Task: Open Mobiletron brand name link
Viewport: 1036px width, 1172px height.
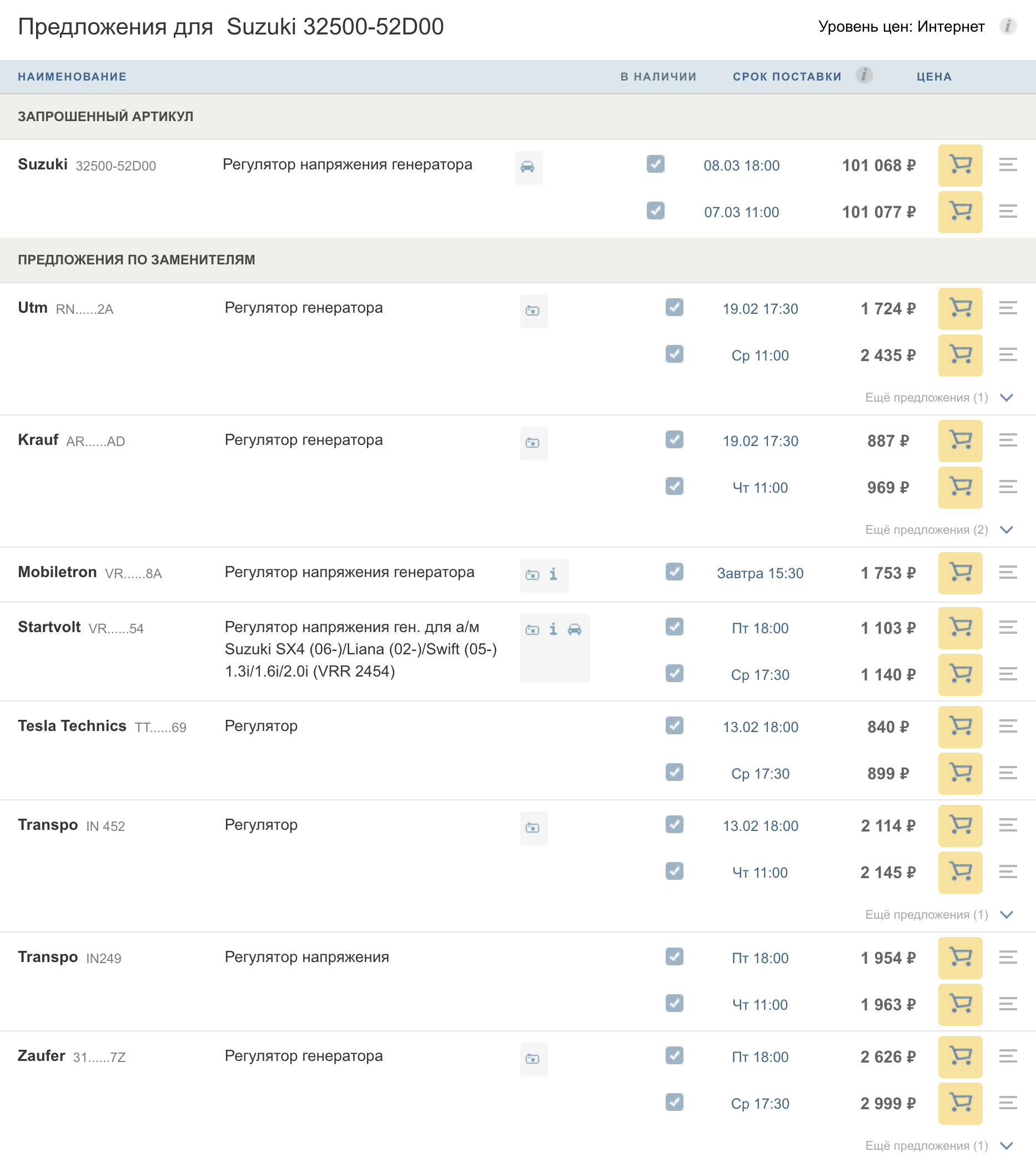Action: point(57,572)
